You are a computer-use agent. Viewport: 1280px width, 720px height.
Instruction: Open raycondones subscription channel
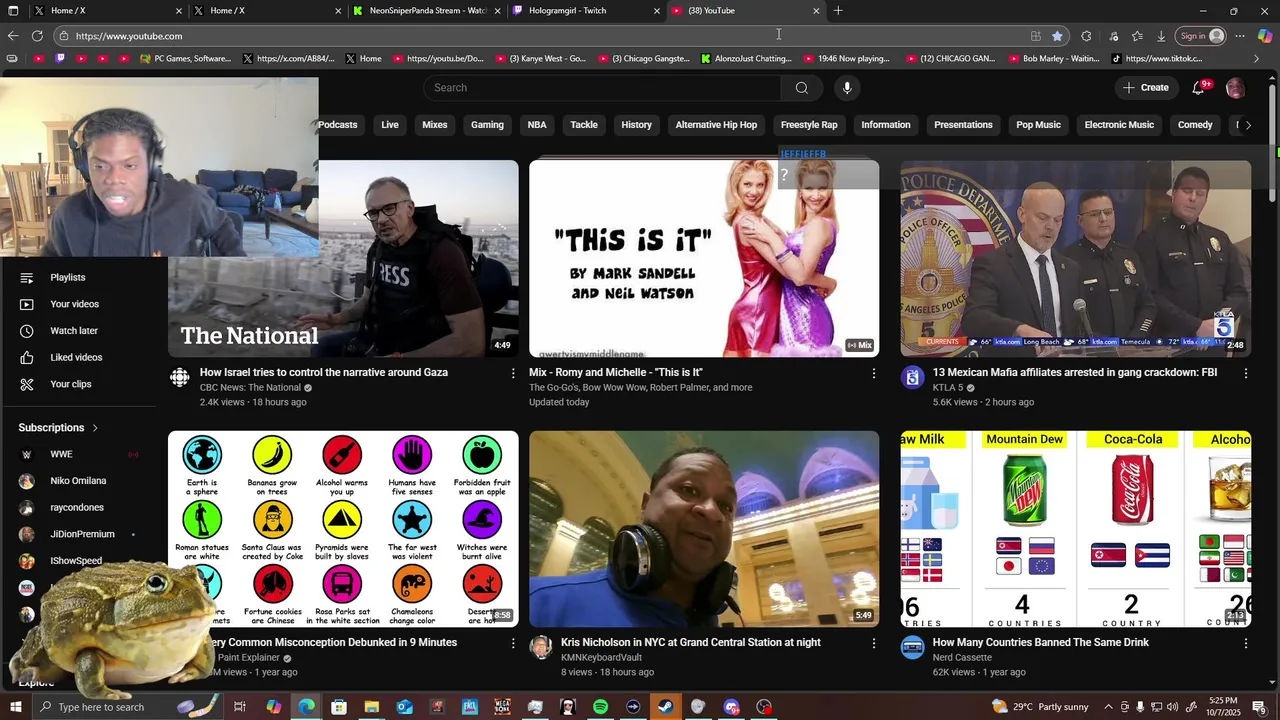pyautogui.click(x=77, y=507)
